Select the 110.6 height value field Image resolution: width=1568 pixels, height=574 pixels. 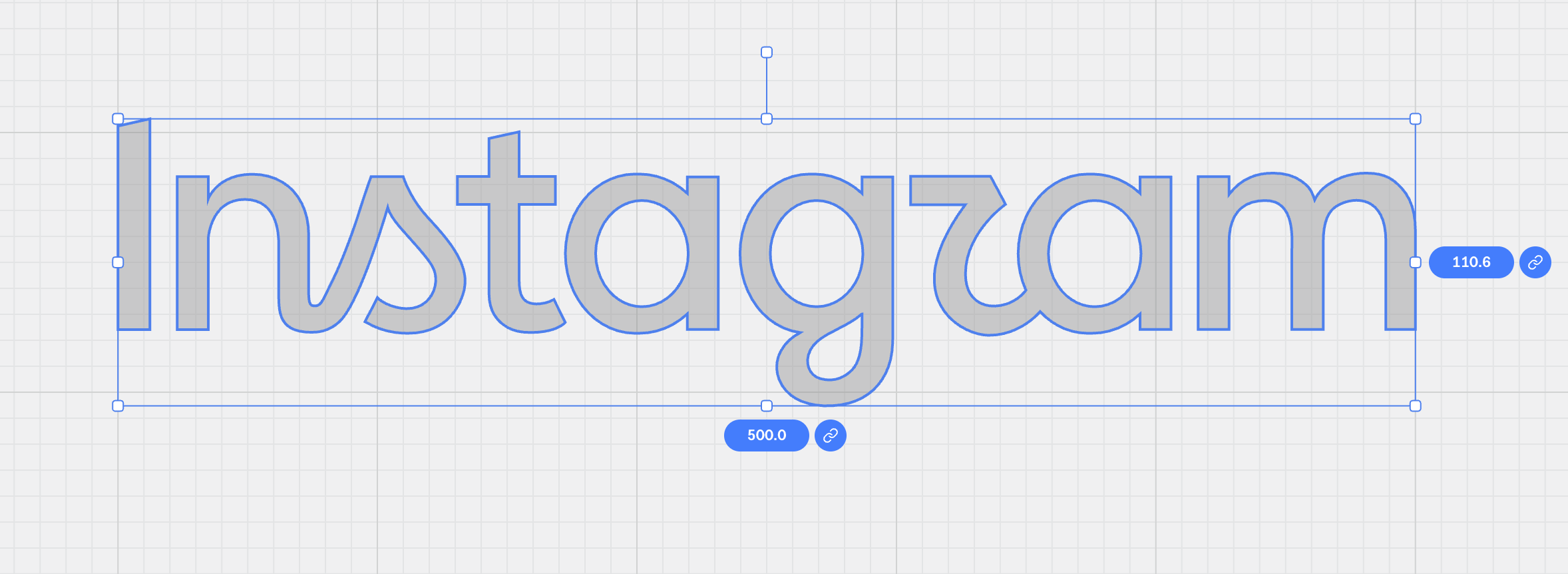[1471, 262]
